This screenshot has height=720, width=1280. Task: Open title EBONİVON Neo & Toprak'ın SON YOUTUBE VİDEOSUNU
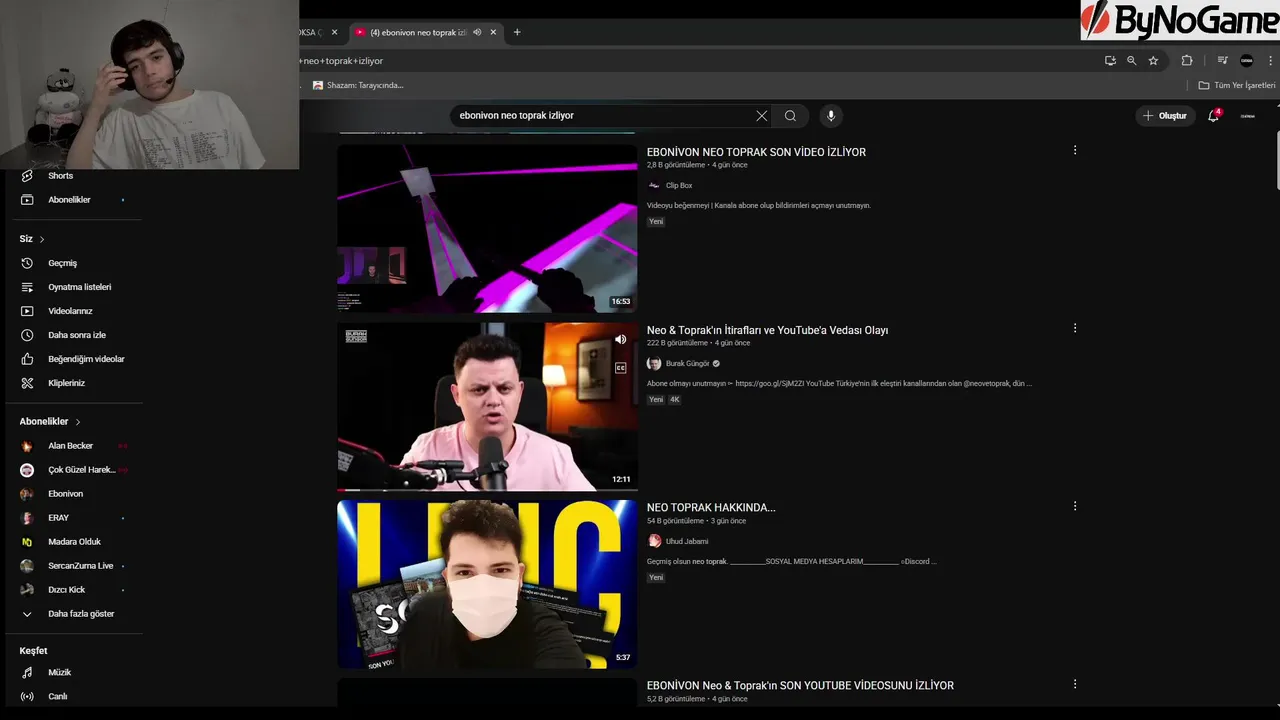[x=800, y=686]
